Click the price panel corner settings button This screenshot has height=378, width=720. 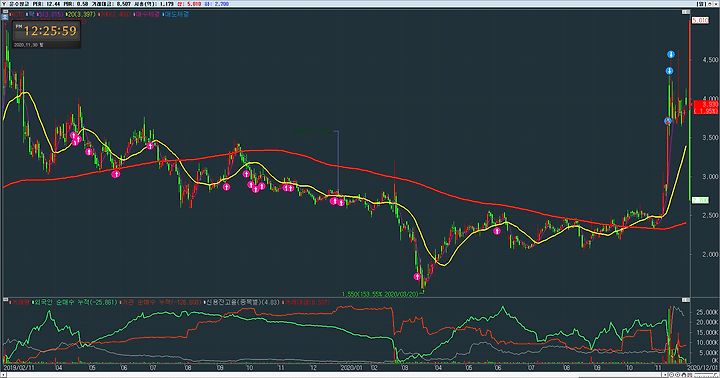(x=686, y=12)
